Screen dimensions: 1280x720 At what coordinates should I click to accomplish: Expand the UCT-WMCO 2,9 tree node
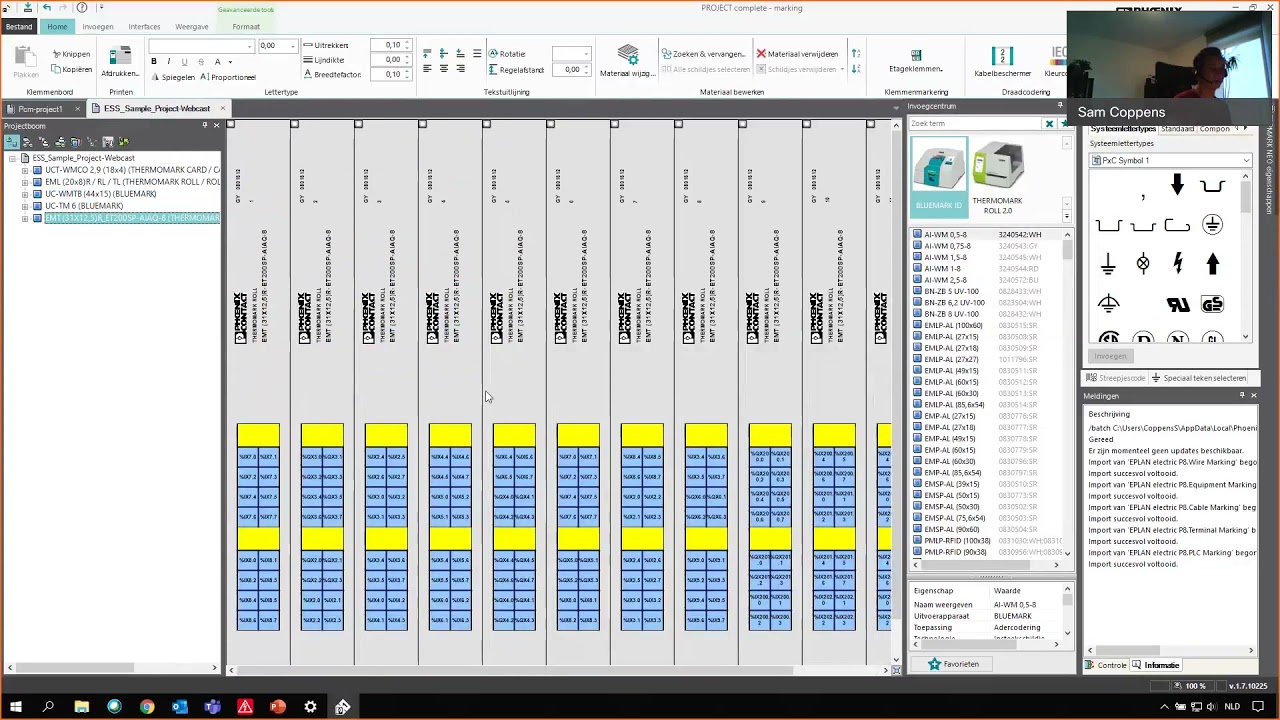coord(25,170)
